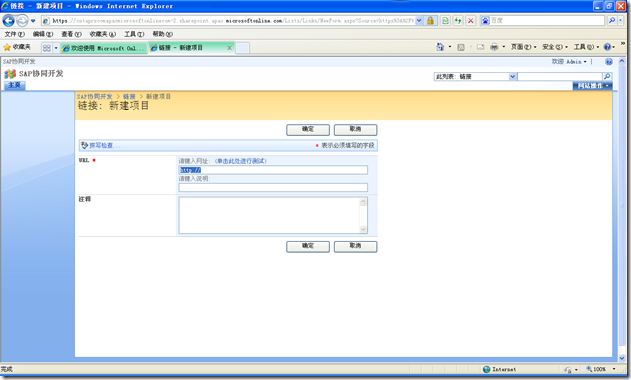Image resolution: width=631 pixels, height=380 pixels.
Task: Open the Home button dropdown arrow
Action: click(450, 47)
